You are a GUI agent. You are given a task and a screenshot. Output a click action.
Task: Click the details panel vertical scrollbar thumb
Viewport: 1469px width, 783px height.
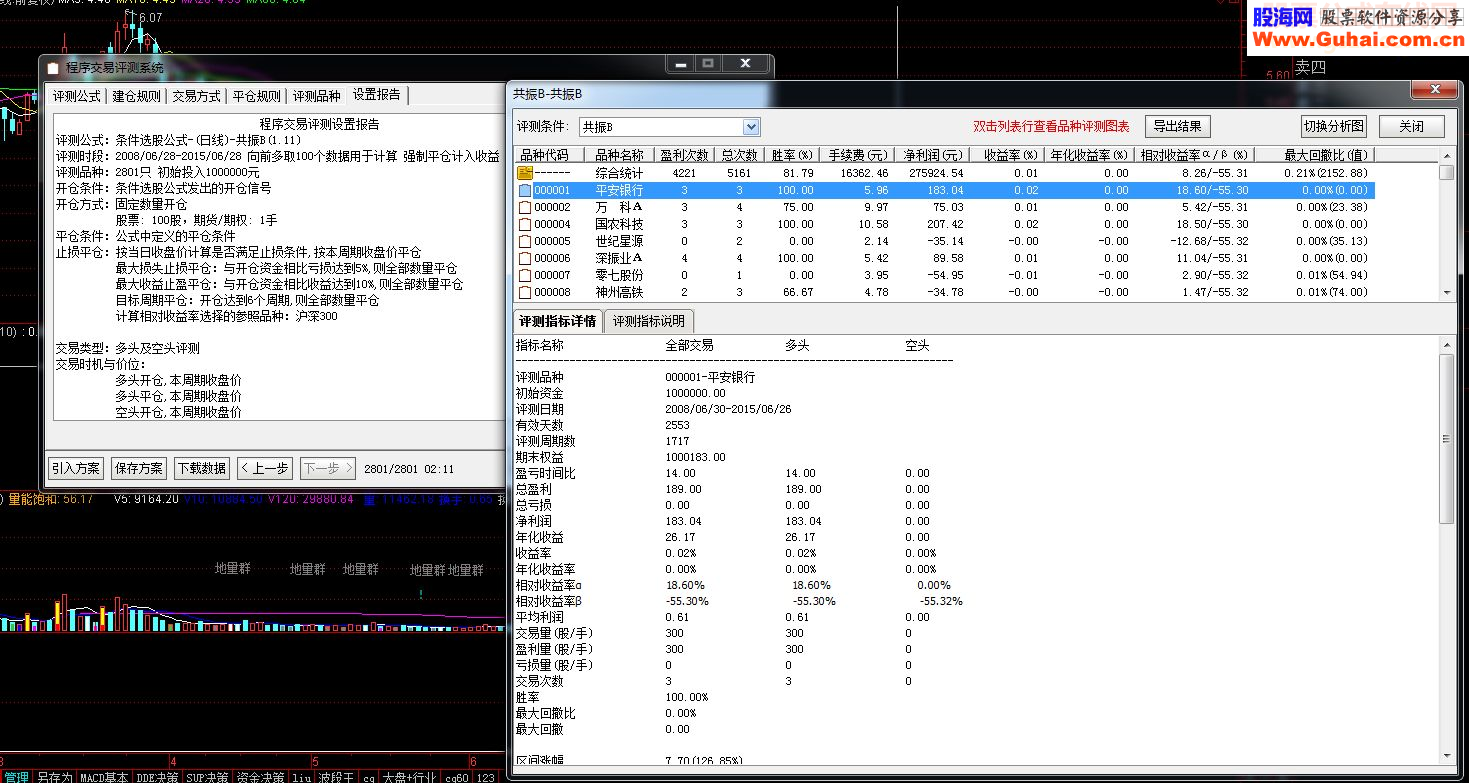1446,439
